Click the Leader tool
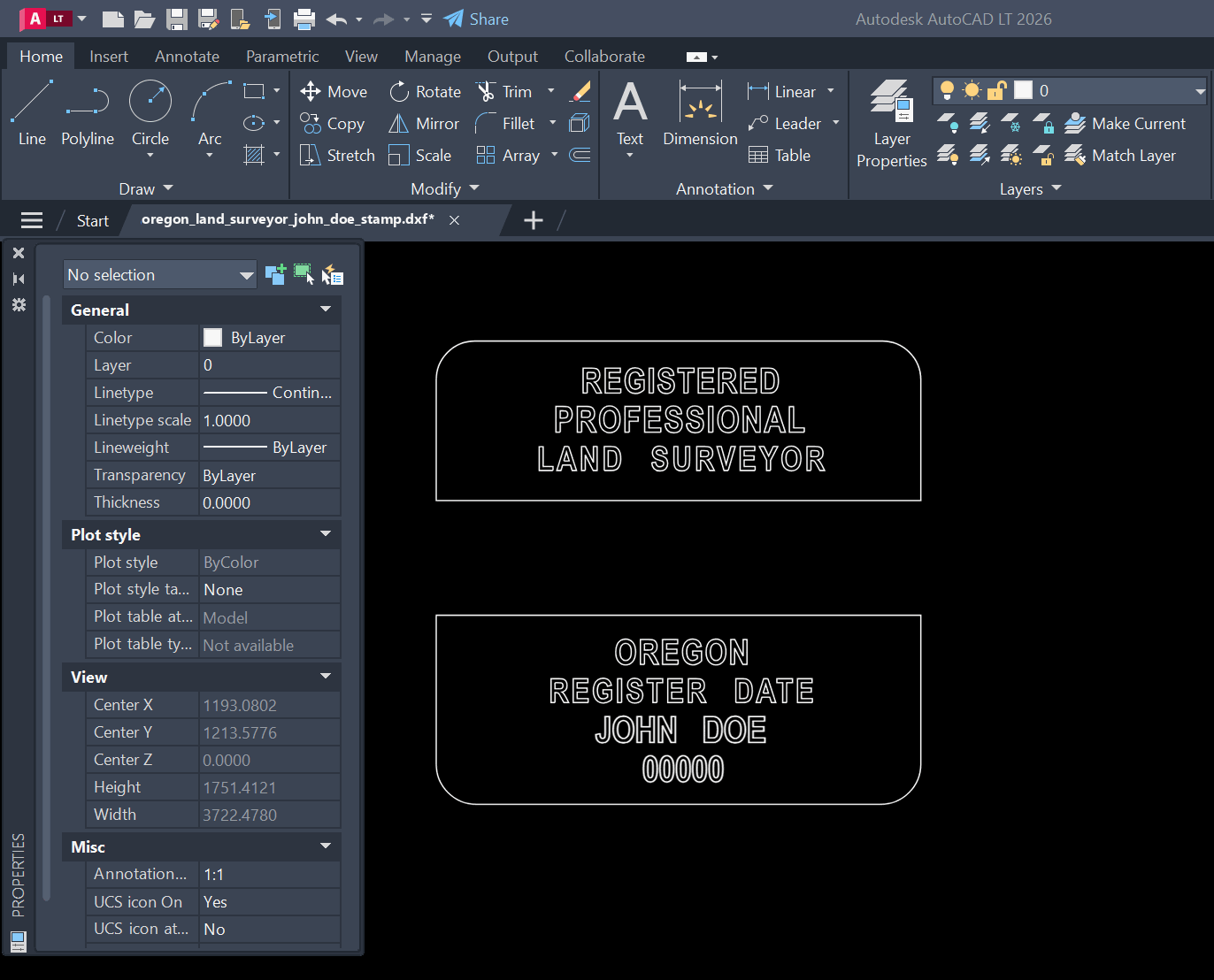The width and height of the screenshot is (1214, 980). (785, 124)
